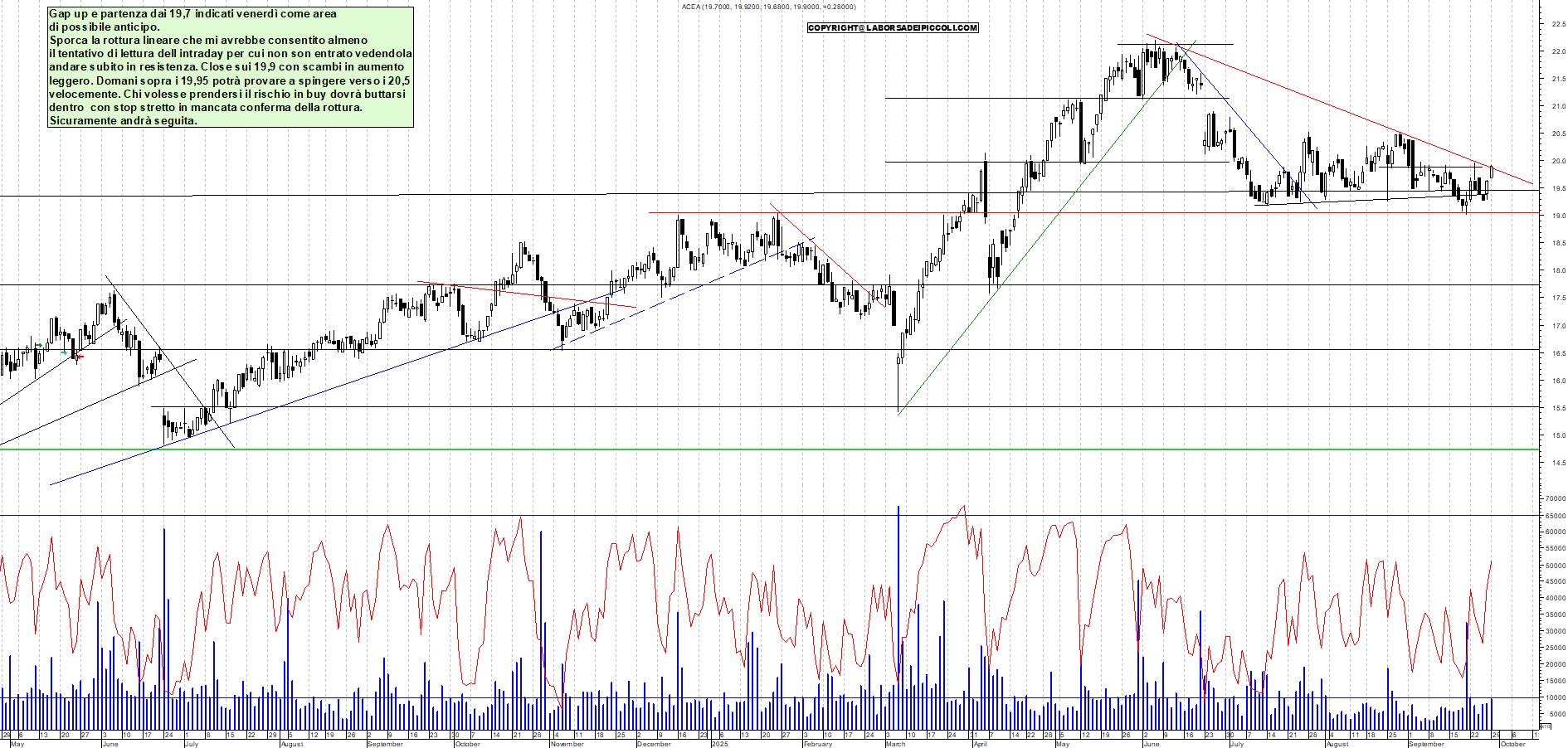Select the green horizontal support line
The image size is (1568, 748).
tap(747, 449)
